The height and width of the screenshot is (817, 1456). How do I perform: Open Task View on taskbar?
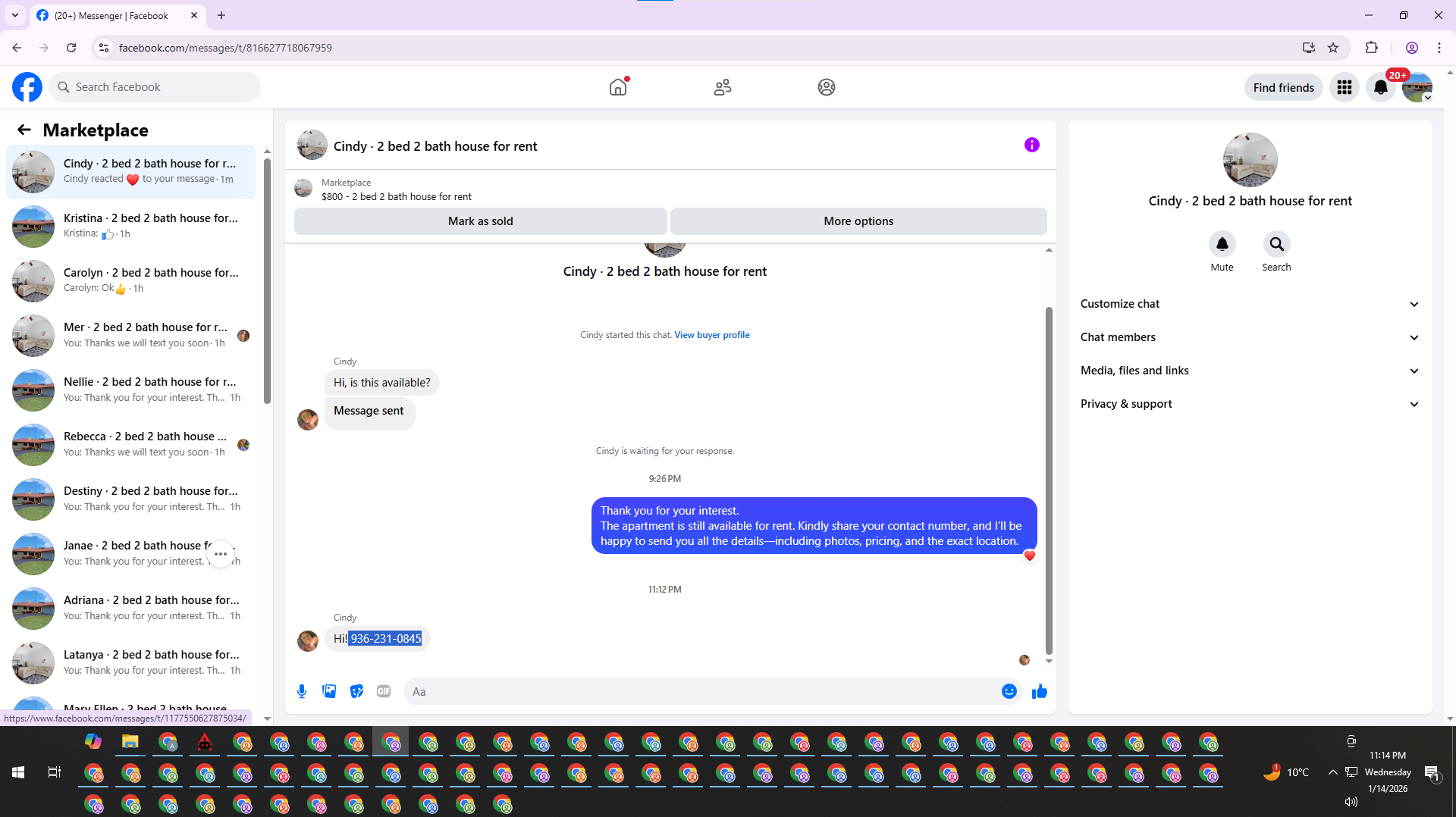click(x=55, y=772)
